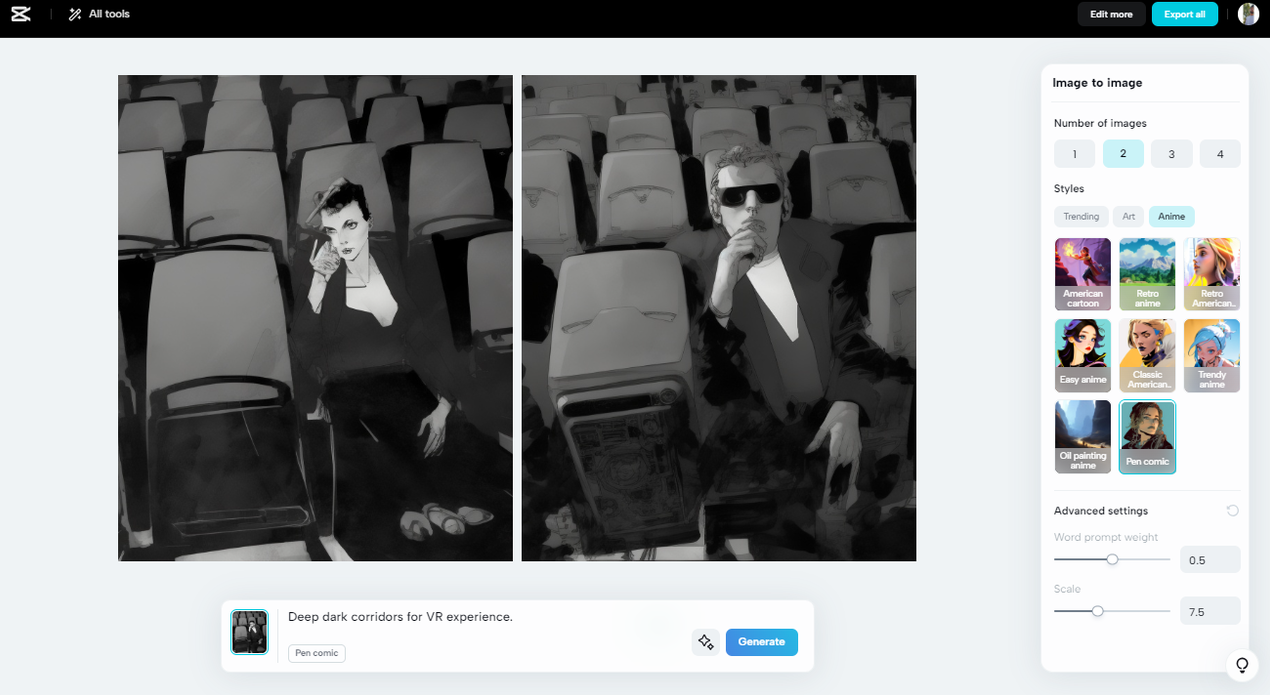Set number of images to 3
The height and width of the screenshot is (695, 1270).
(1172, 154)
